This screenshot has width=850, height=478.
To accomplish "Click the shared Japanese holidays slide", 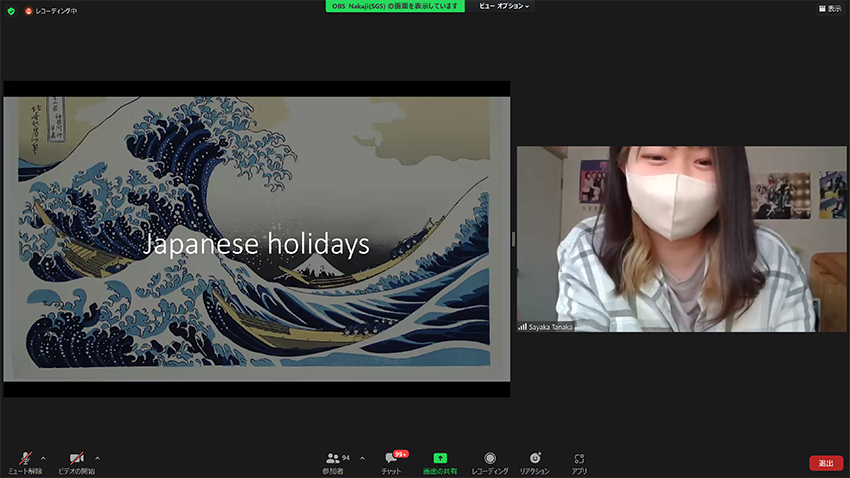I will pyautogui.click(x=256, y=239).
